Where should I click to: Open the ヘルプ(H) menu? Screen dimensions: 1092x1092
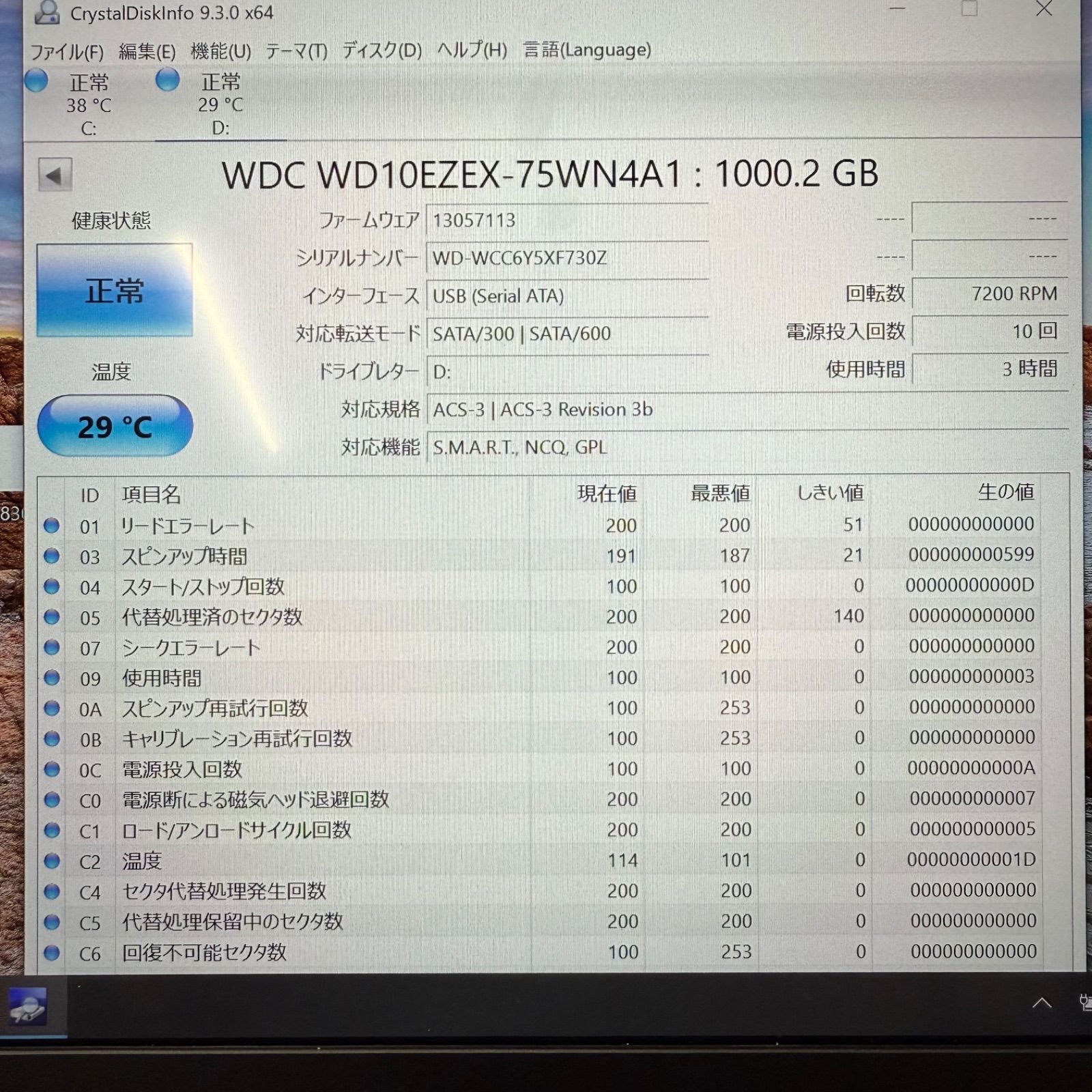tap(472, 50)
